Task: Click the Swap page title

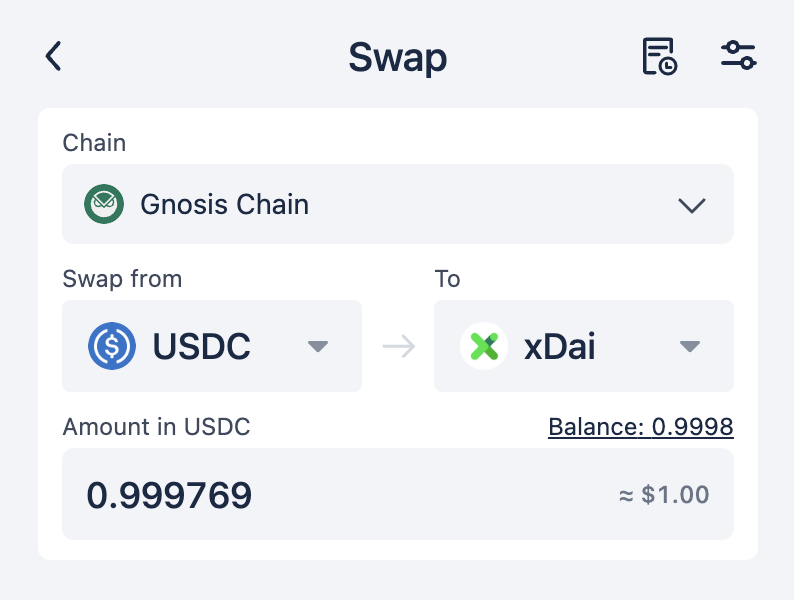Action: 398,57
